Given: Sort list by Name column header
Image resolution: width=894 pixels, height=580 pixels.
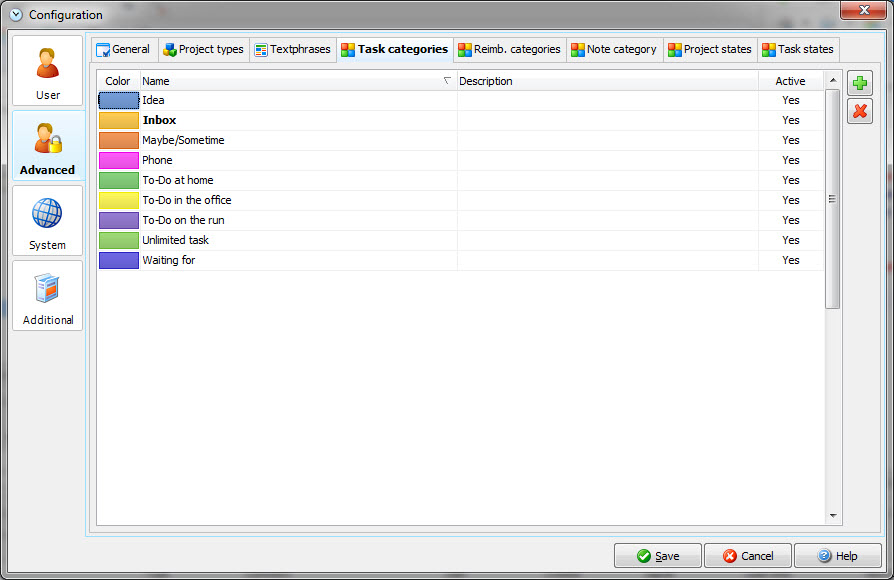Looking at the screenshot, I should point(296,81).
